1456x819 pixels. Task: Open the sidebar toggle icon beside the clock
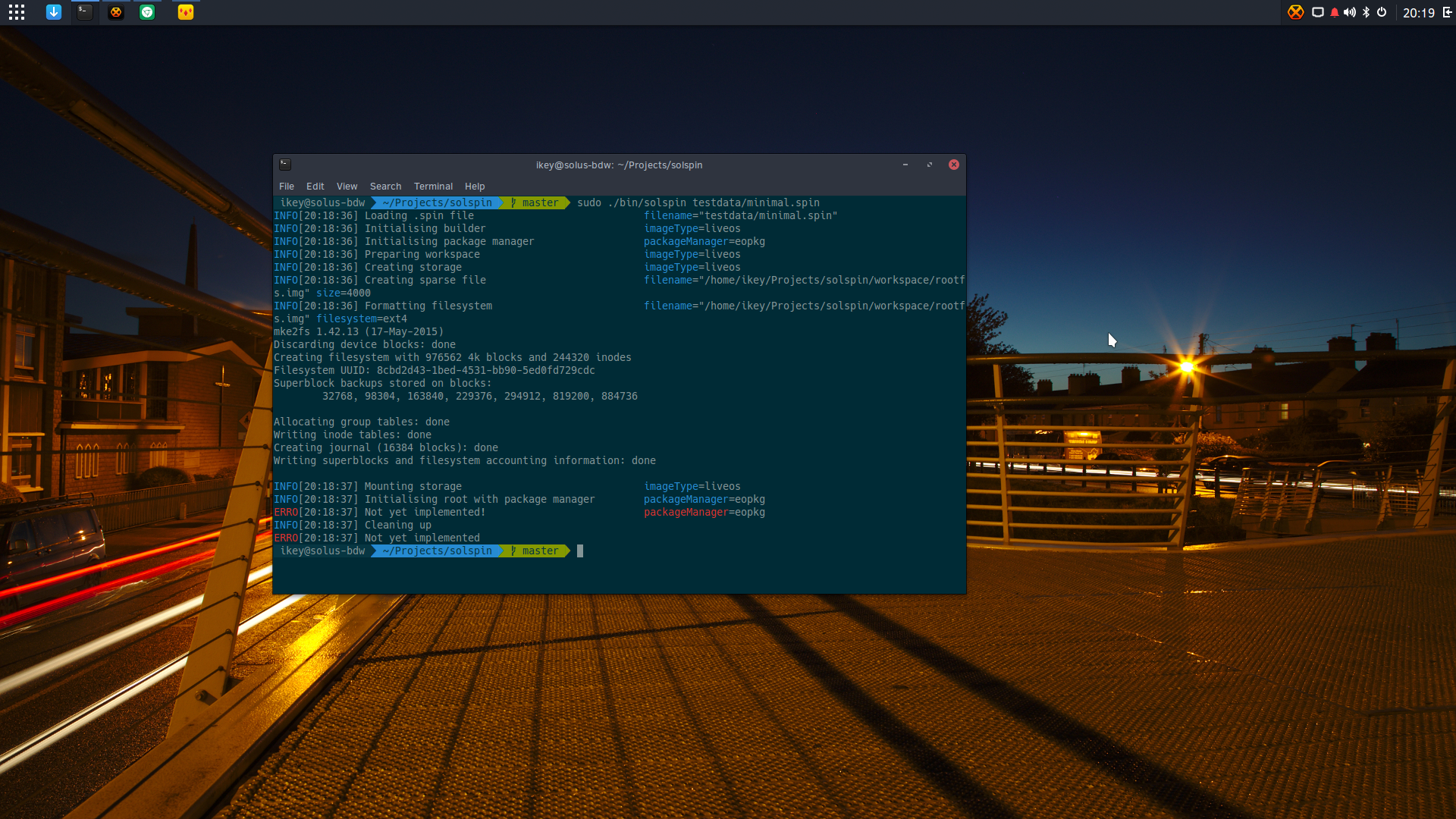(x=1447, y=12)
